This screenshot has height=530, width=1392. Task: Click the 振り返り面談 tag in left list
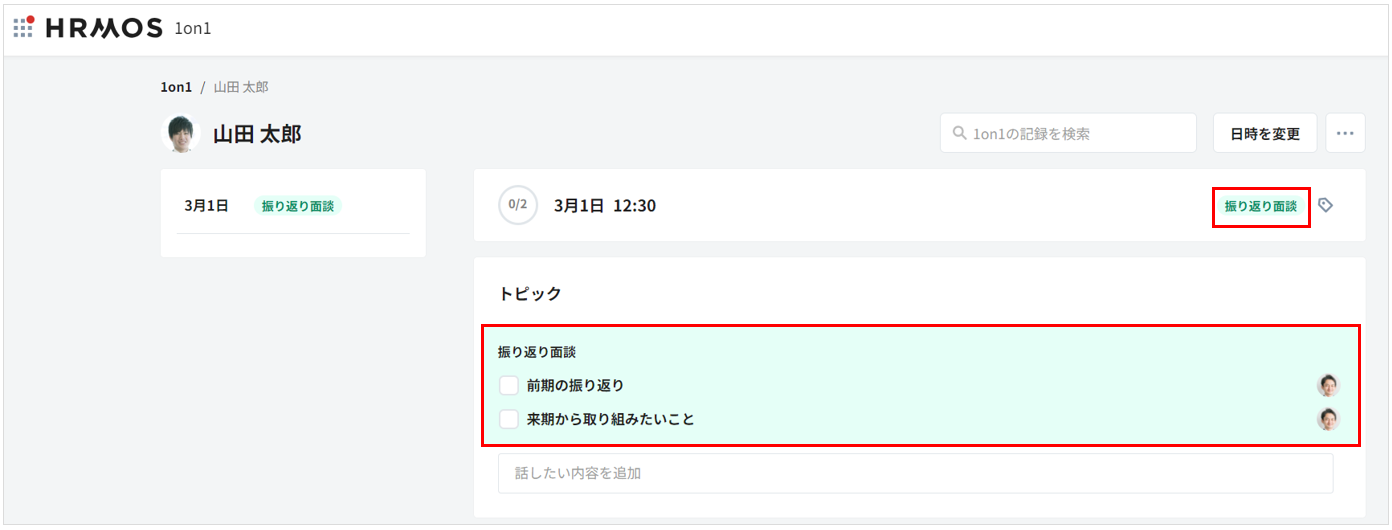click(x=298, y=206)
